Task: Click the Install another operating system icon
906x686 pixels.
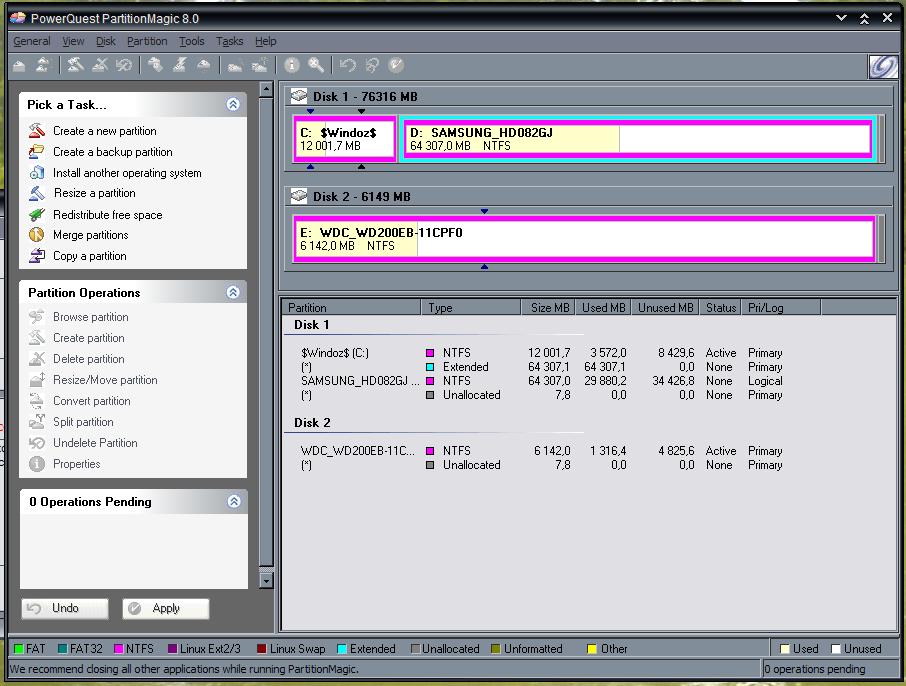Action: click(37, 172)
